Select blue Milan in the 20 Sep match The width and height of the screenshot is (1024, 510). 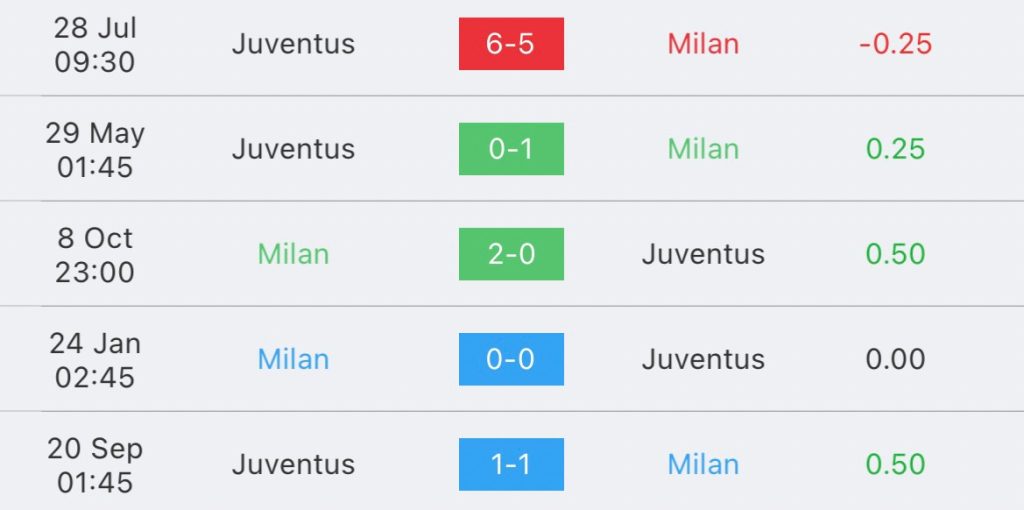click(703, 464)
